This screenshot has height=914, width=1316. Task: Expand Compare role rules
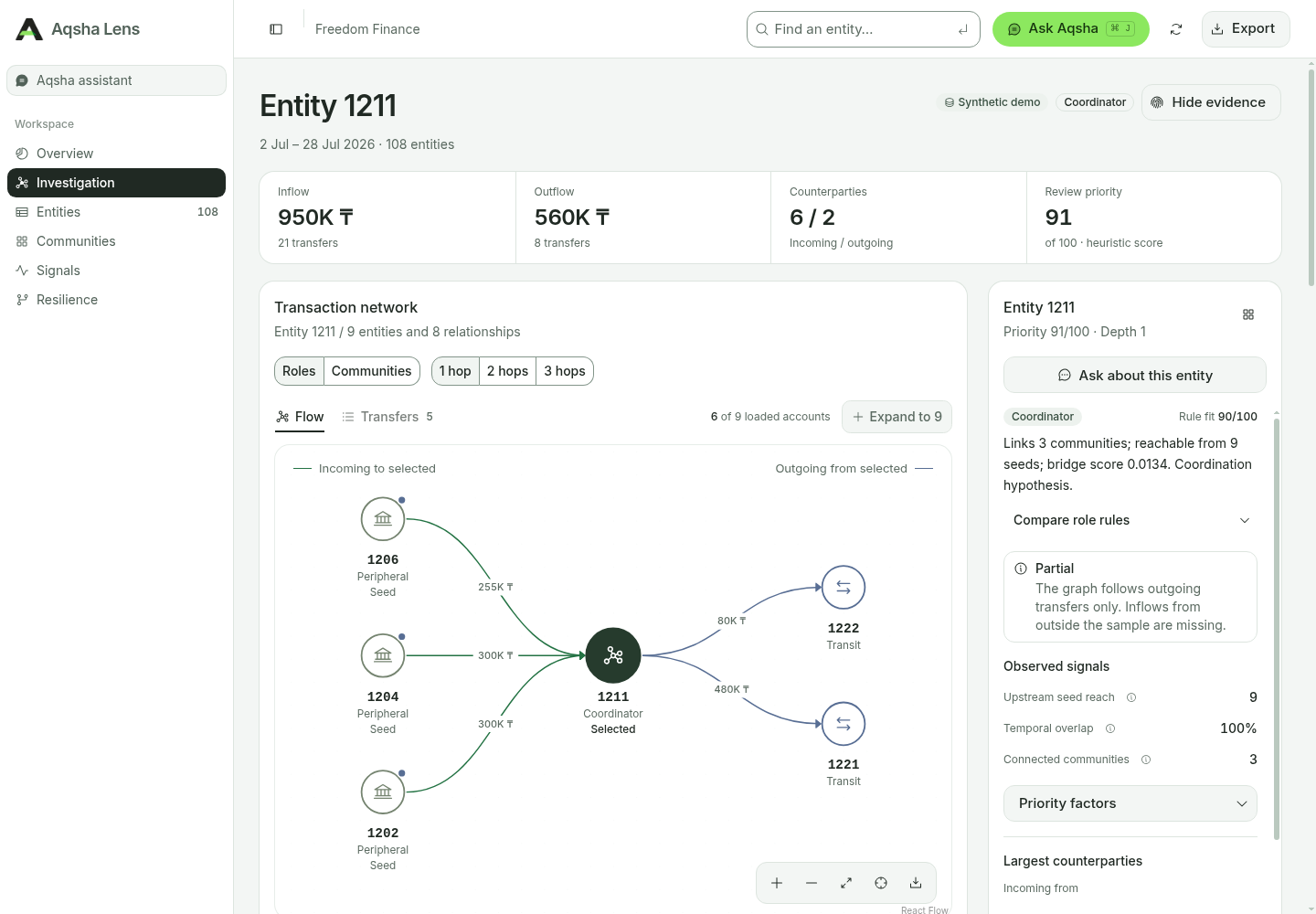pos(1130,520)
